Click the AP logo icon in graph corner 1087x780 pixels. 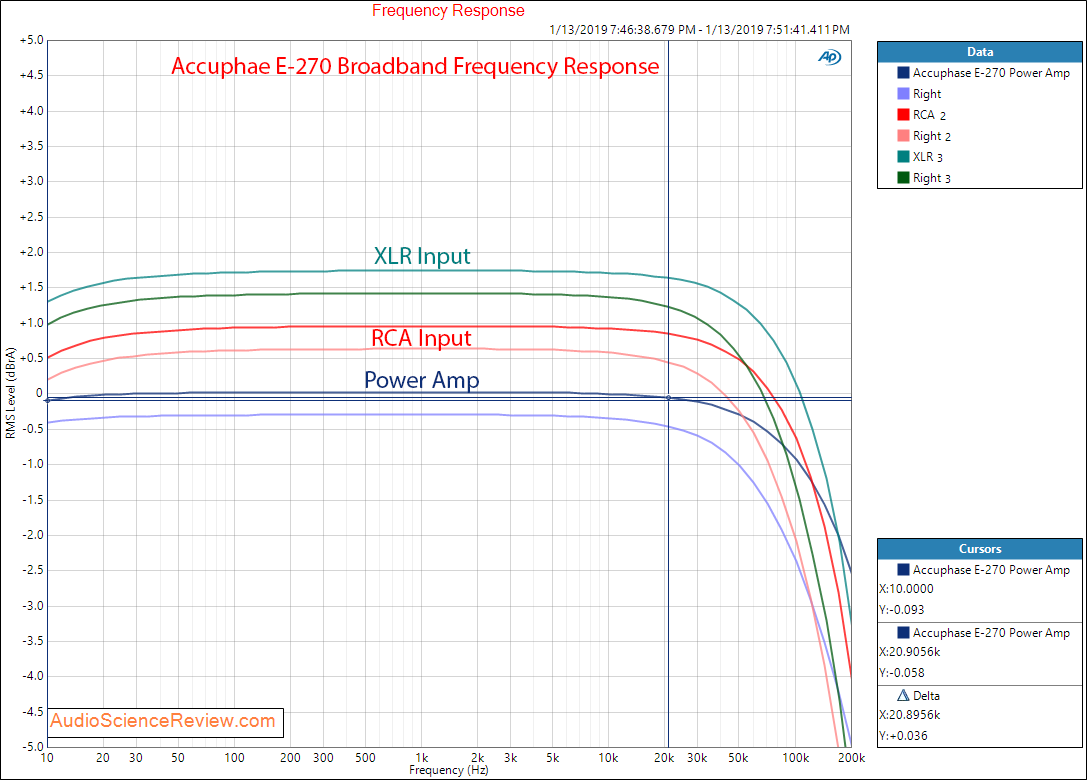[829, 57]
